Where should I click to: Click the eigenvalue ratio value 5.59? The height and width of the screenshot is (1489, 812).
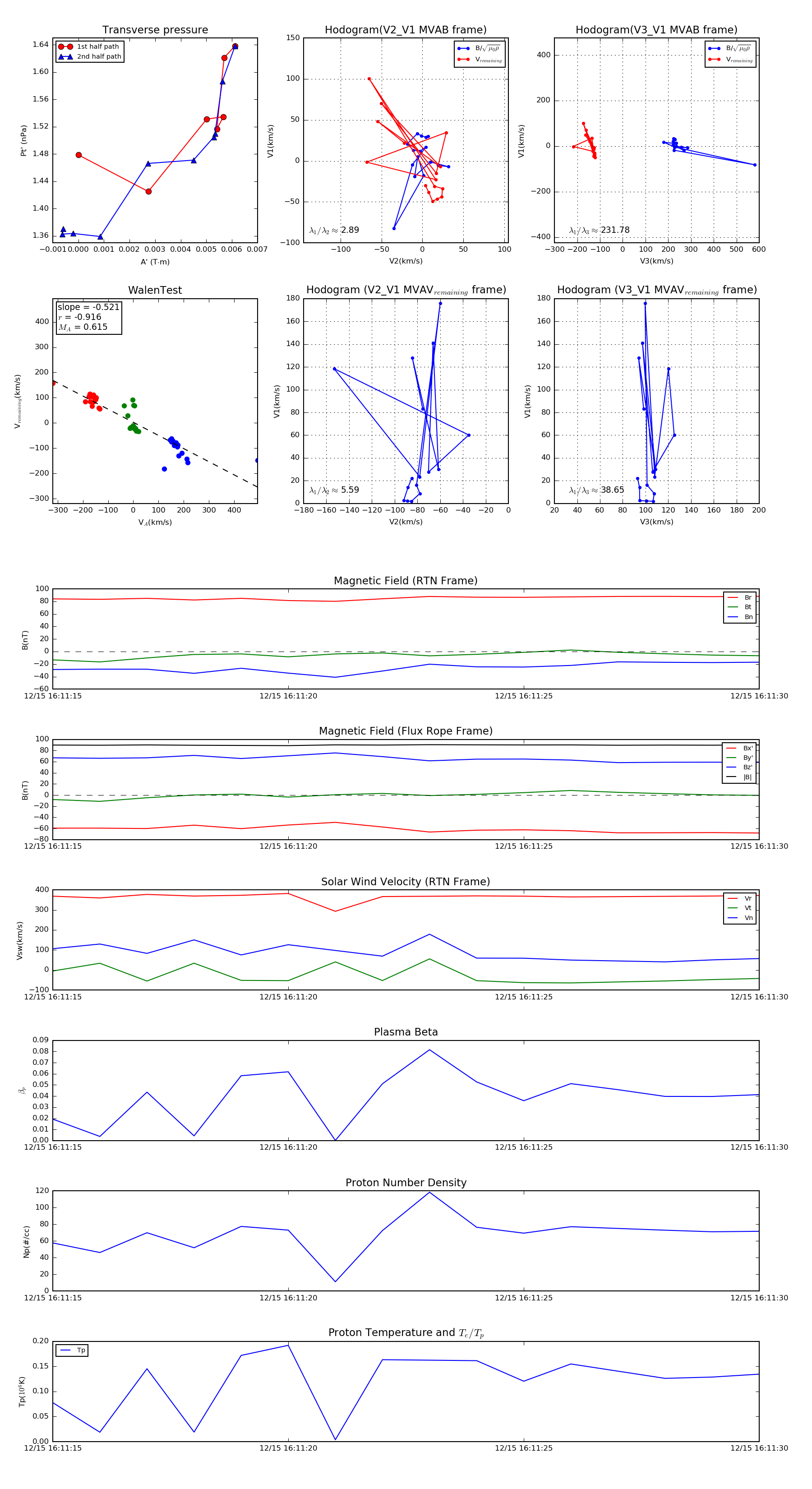(x=350, y=490)
